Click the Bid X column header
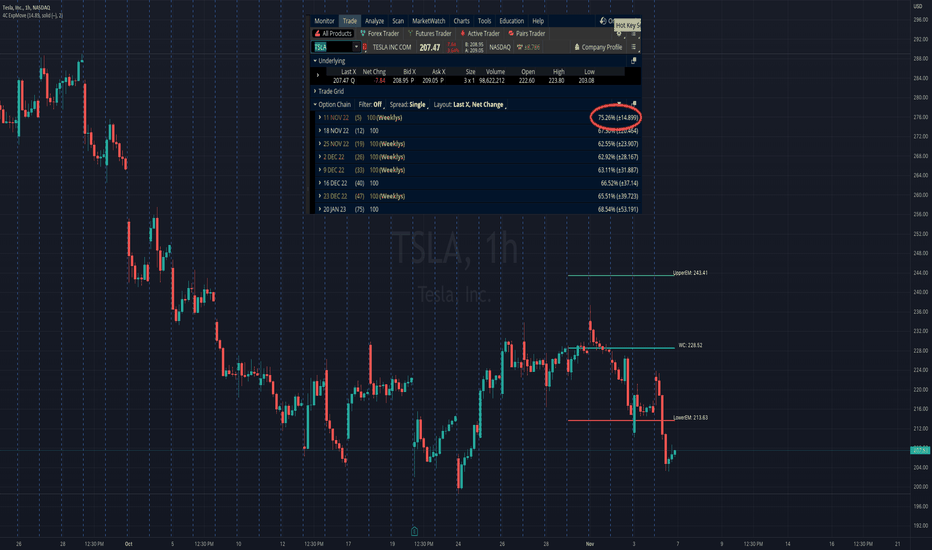This screenshot has width=932, height=550. [410, 72]
